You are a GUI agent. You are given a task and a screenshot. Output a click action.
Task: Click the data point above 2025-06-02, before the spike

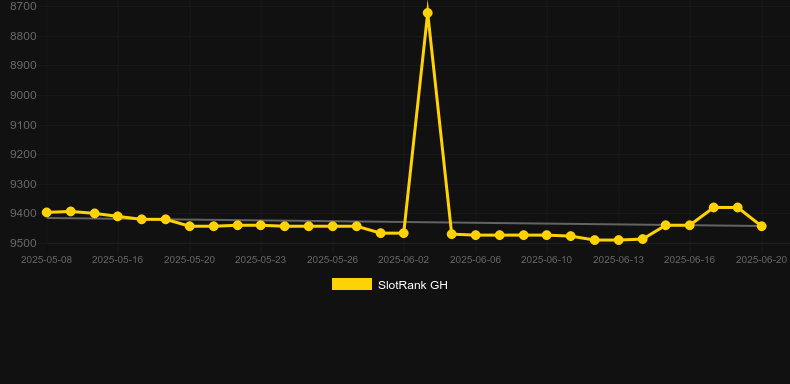(404, 233)
